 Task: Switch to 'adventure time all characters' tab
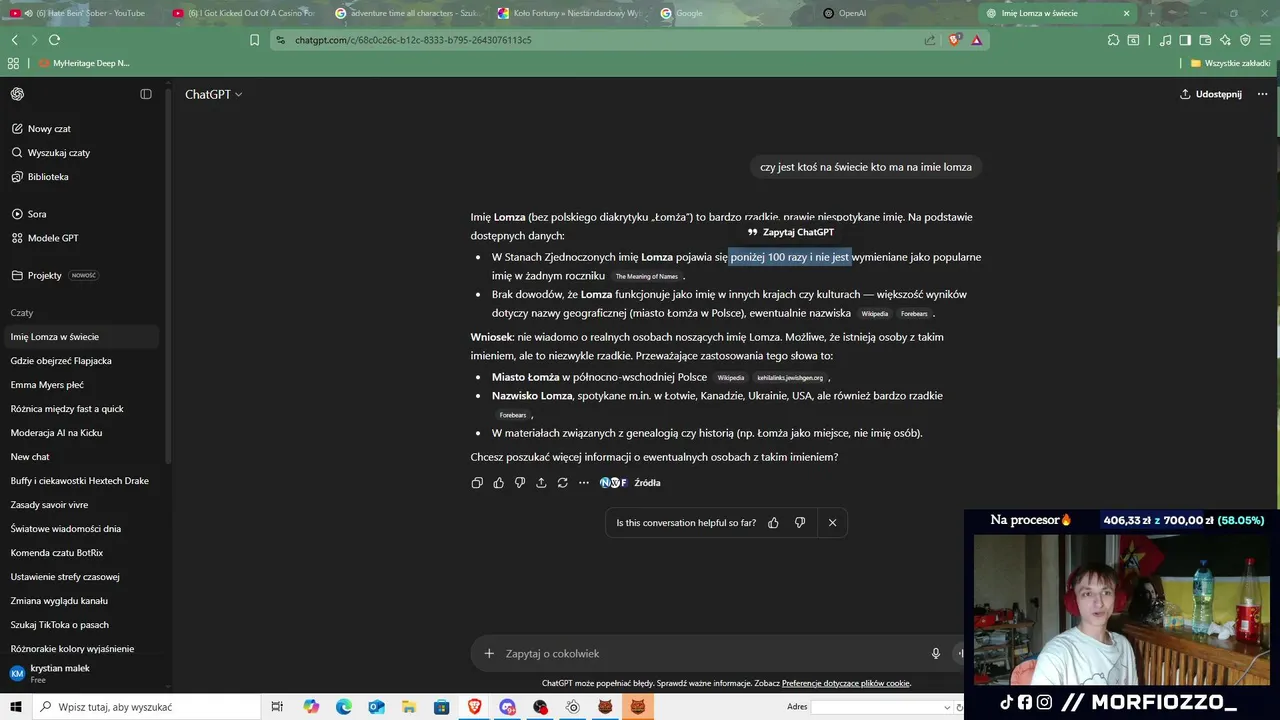click(x=406, y=13)
